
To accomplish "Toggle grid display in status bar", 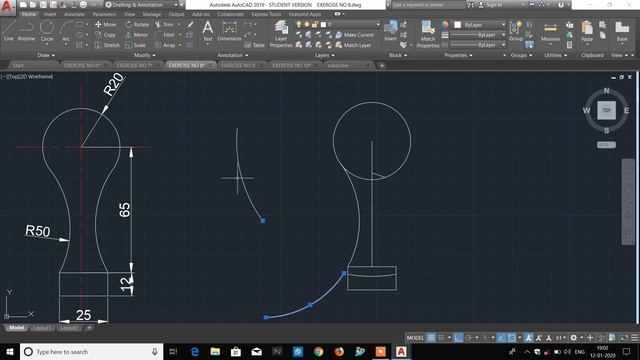I will tap(431, 338).
